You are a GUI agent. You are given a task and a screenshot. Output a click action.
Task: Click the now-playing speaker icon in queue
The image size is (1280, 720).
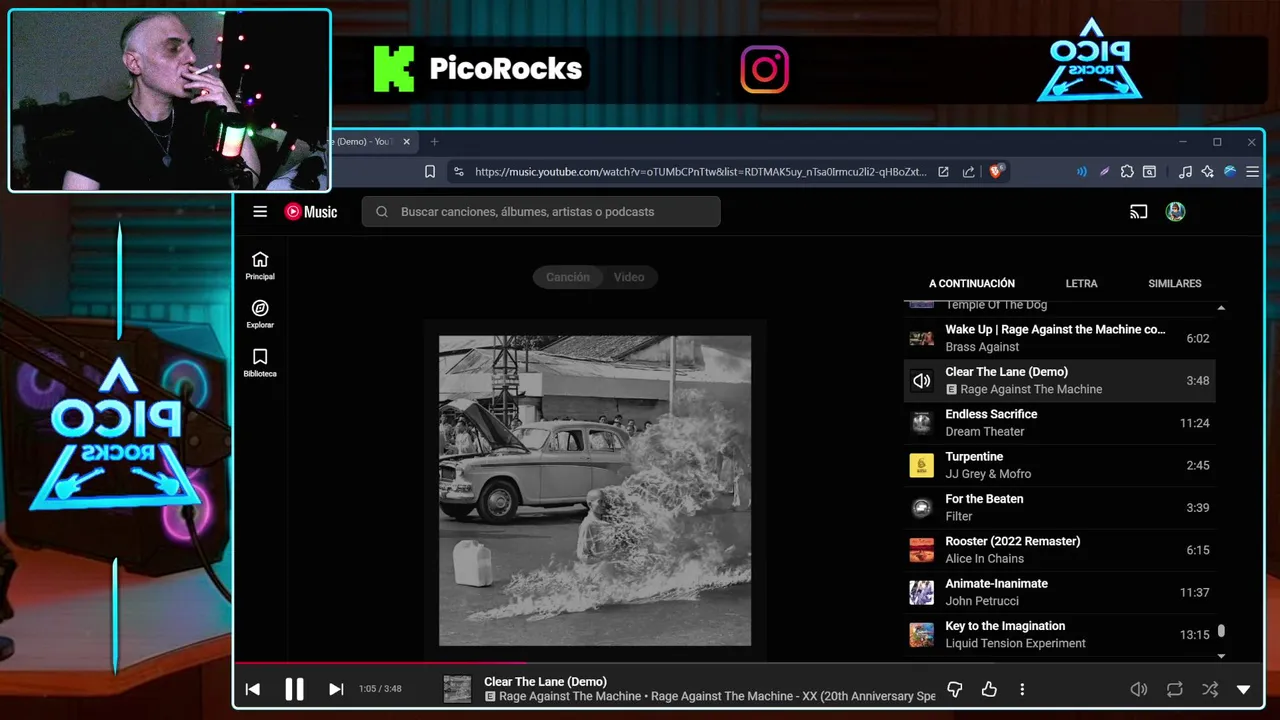tap(921, 381)
